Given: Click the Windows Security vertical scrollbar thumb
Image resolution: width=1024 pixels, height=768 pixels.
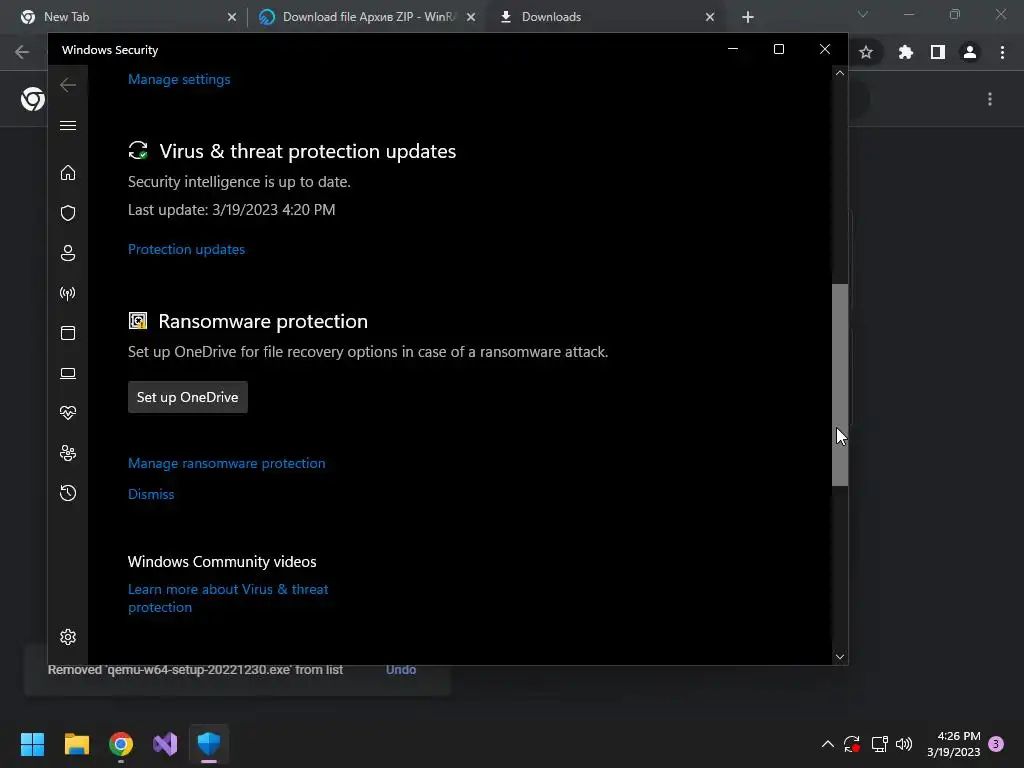Looking at the screenshot, I should [840, 385].
